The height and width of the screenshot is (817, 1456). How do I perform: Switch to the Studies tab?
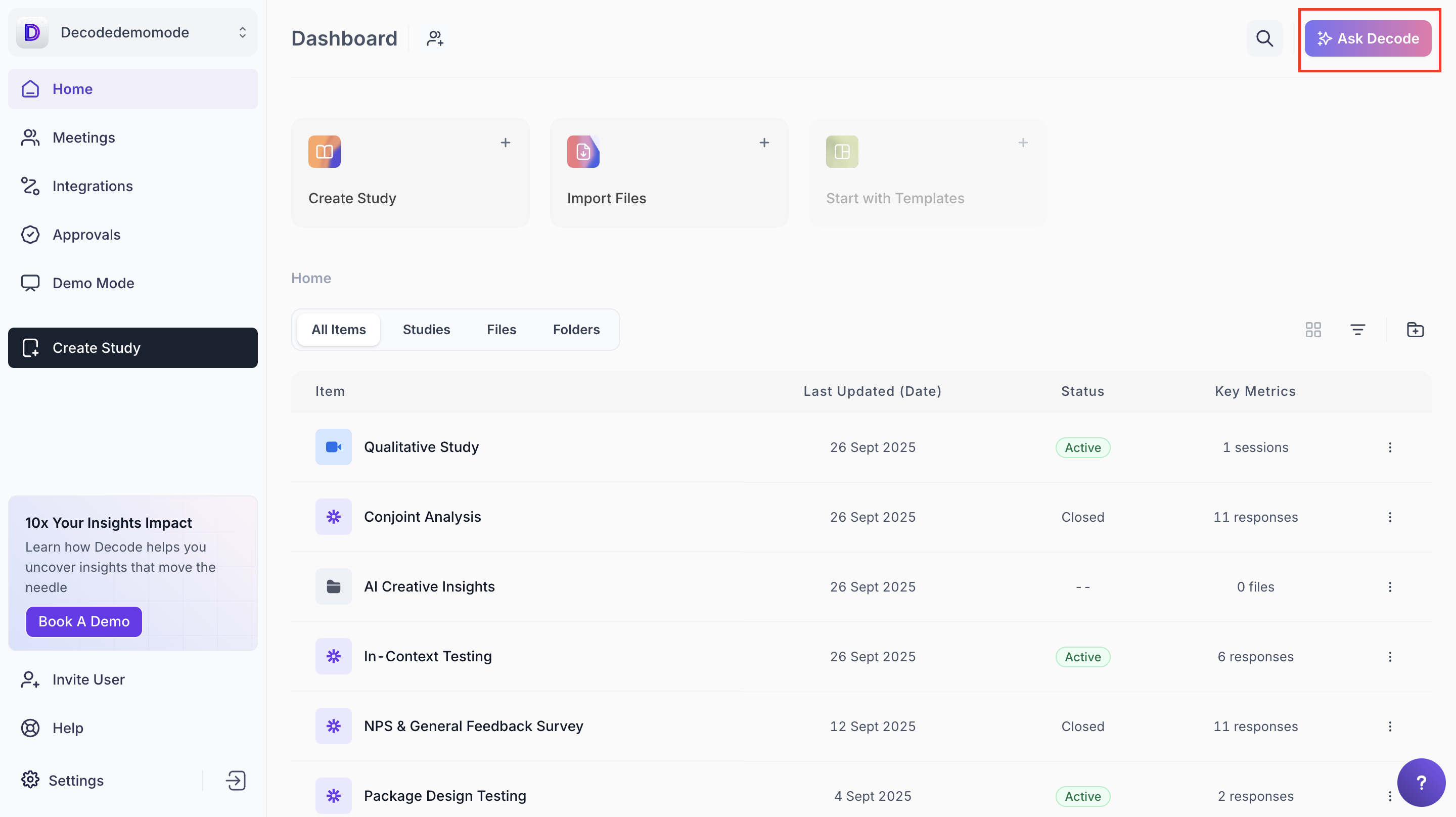426,330
